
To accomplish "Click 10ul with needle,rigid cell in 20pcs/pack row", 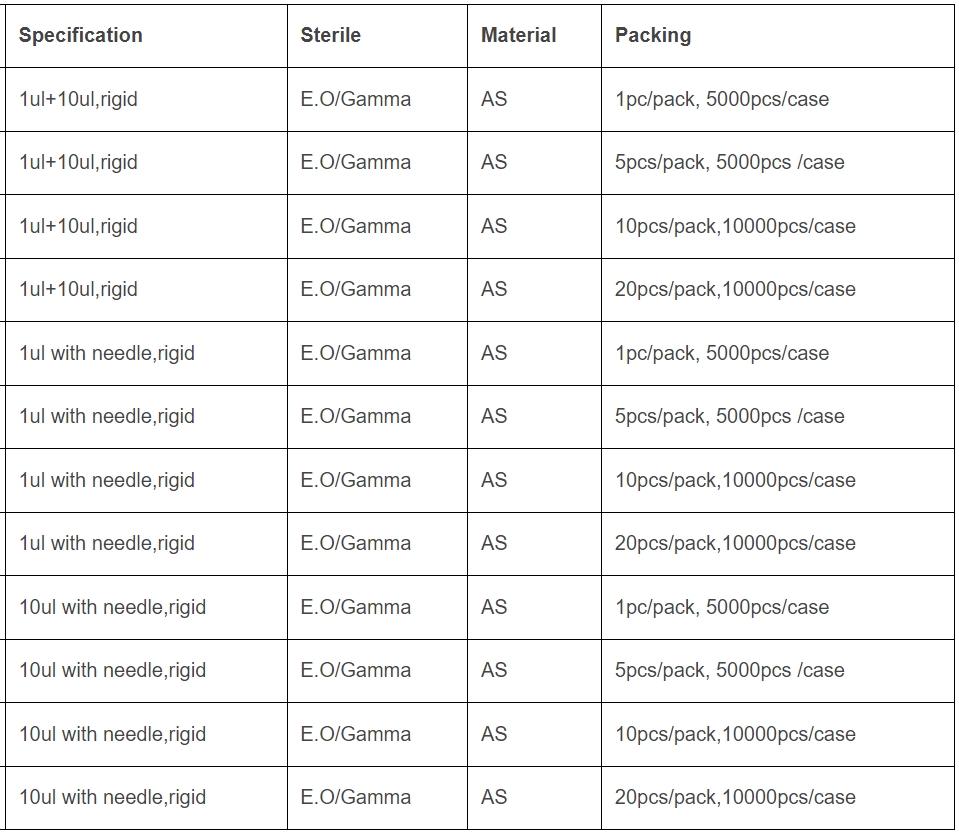I will click(x=112, y=797).
